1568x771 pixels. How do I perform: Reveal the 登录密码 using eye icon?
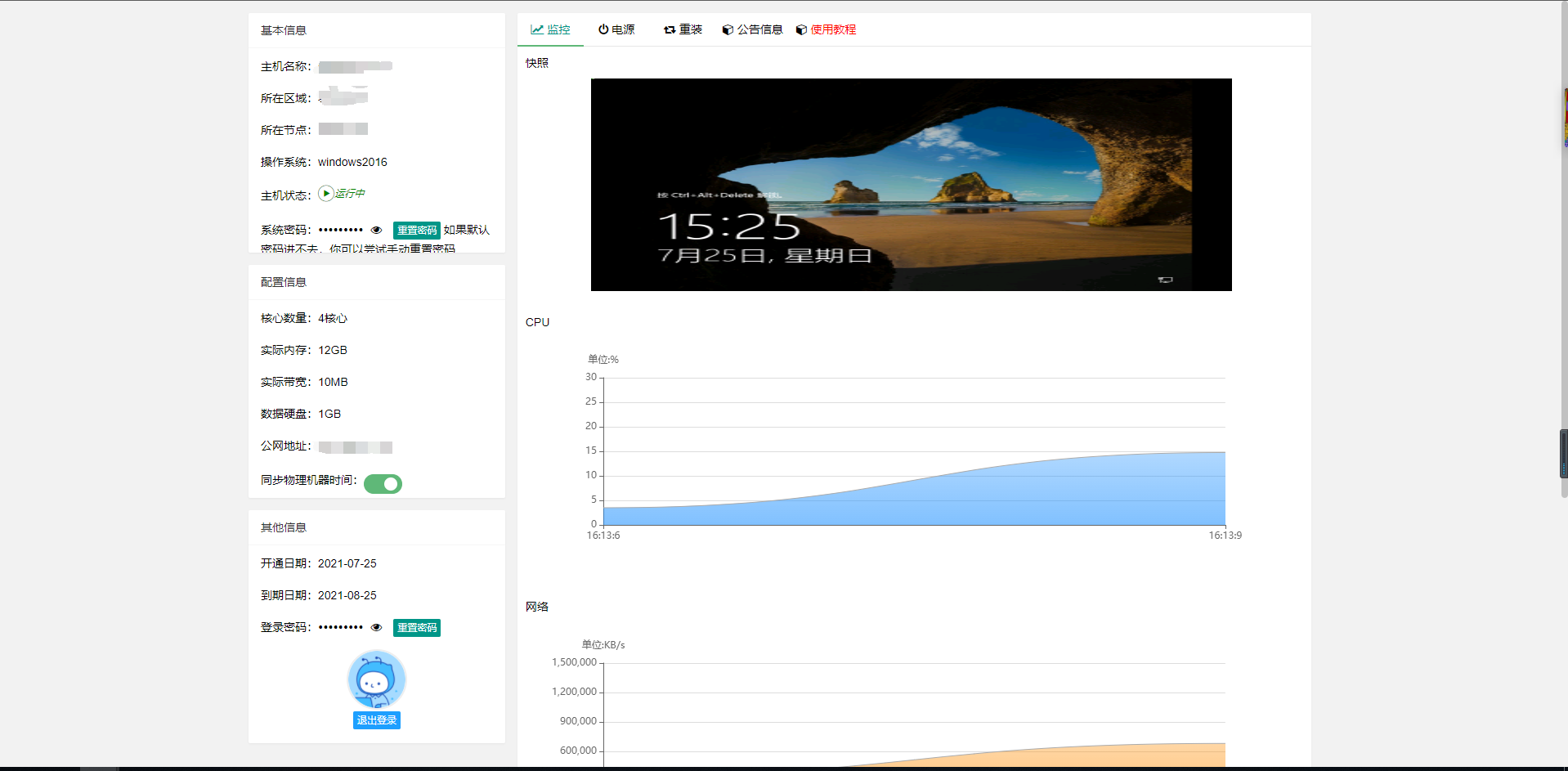coord(376,628)
